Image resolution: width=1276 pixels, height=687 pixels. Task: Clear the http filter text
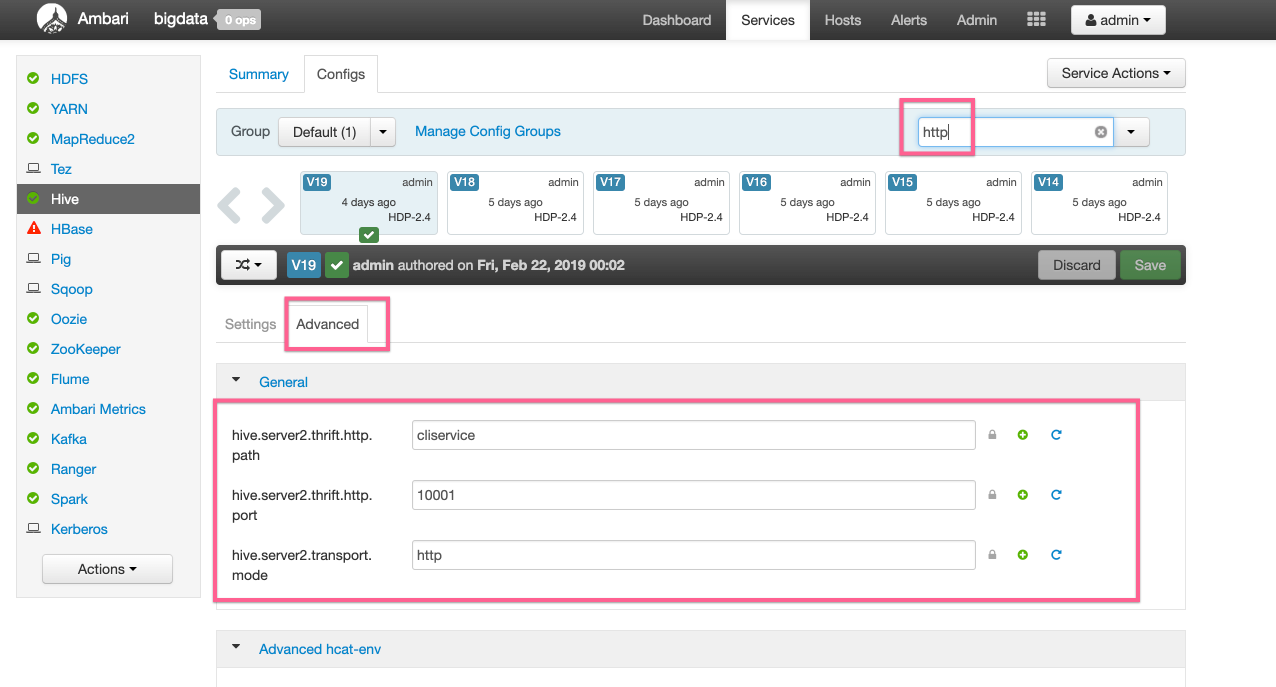pos(1100,132)
